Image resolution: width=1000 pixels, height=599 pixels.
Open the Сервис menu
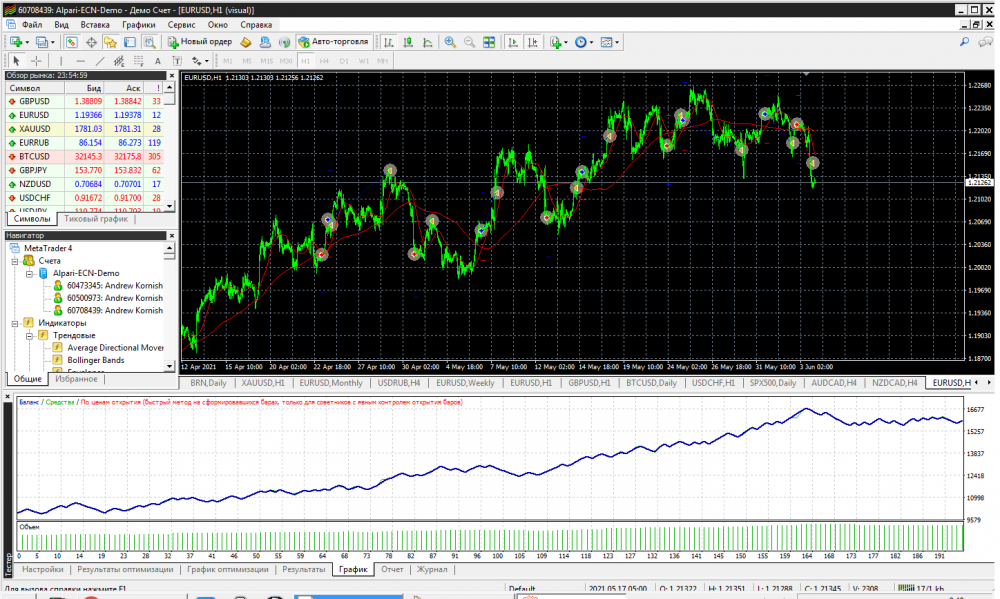(182, 23)
